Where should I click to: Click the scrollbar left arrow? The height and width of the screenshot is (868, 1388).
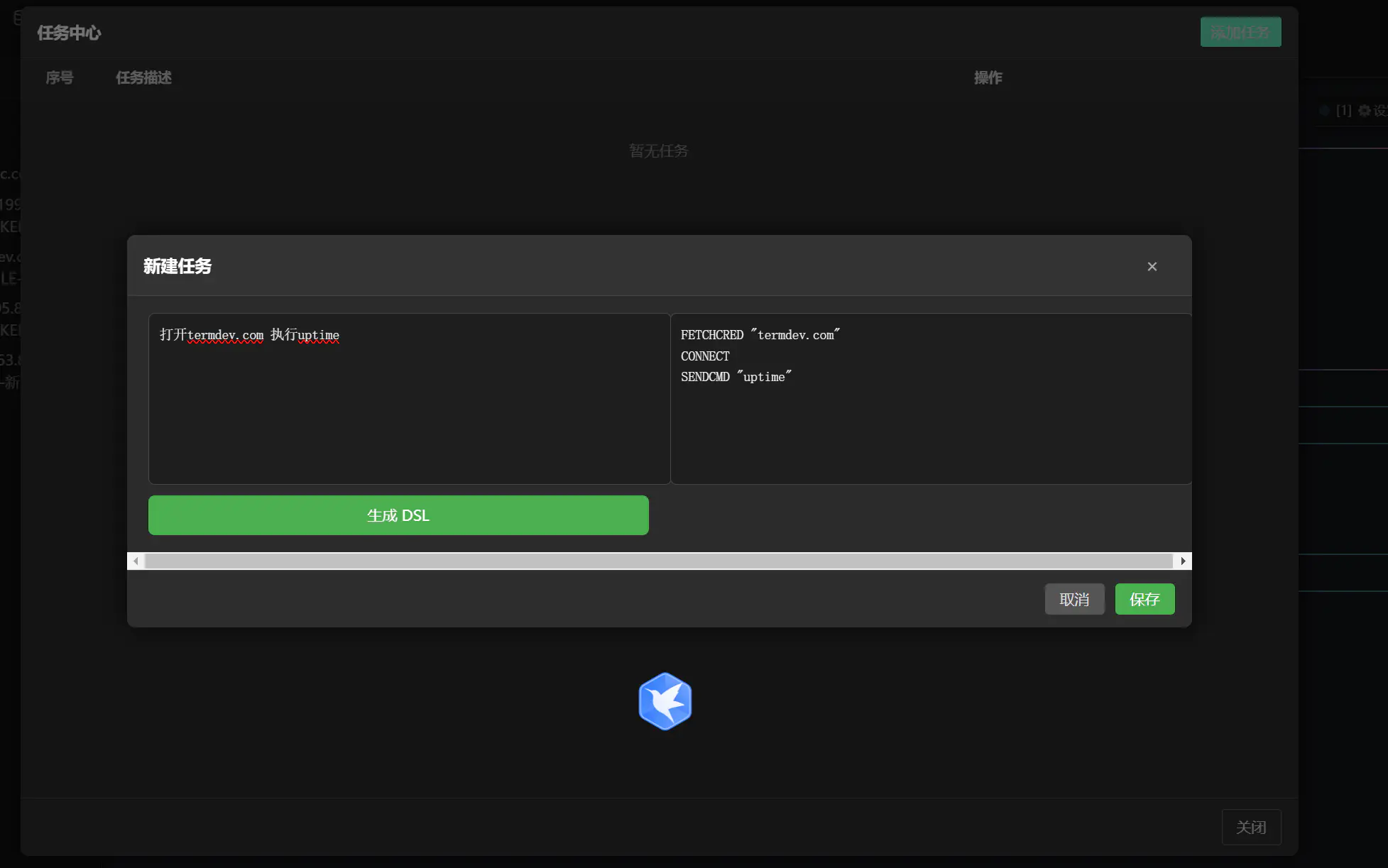coord(136,561)
